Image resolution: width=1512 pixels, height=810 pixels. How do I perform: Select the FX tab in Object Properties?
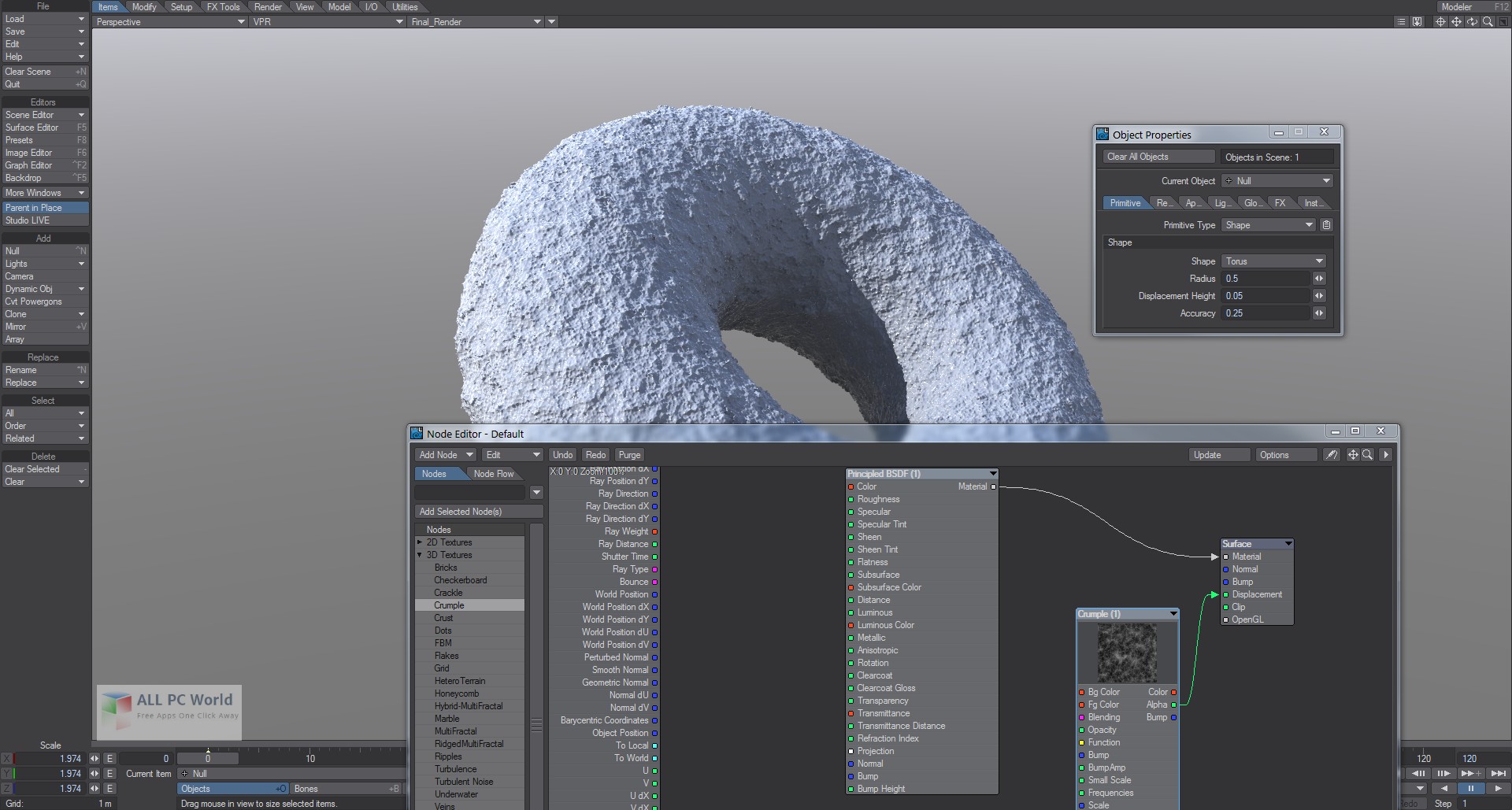pos(1280,203)
